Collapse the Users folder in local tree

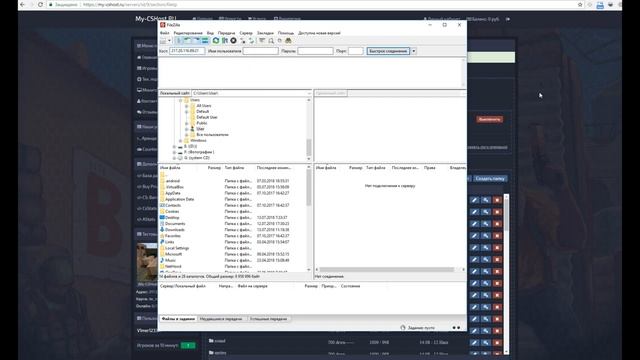point(180,100)
